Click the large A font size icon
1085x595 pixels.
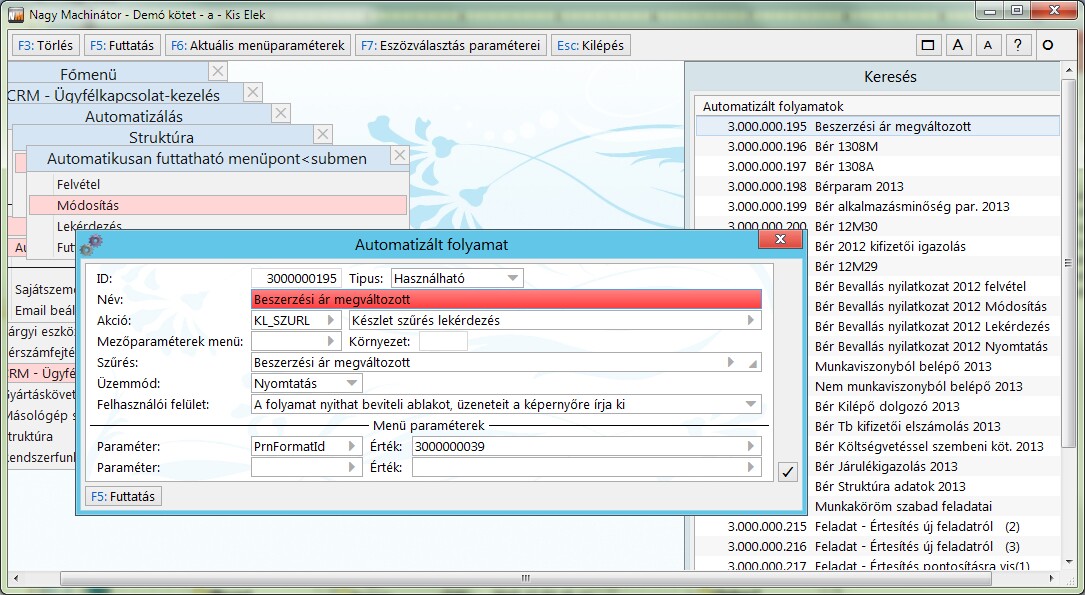(958, 45)
